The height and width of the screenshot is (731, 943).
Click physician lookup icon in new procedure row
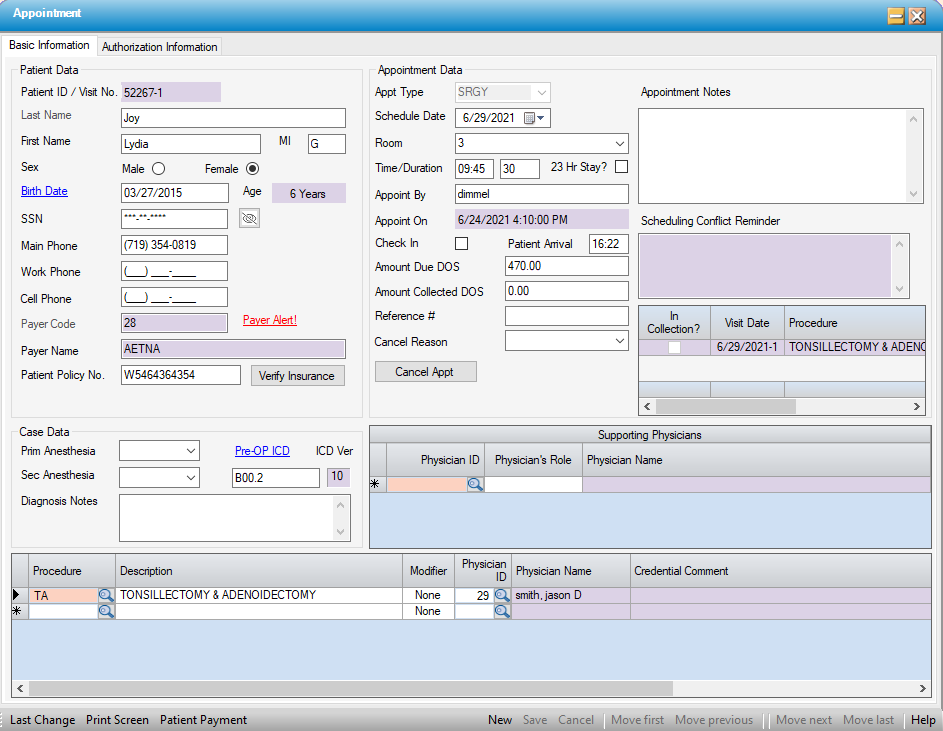point(502,611)
